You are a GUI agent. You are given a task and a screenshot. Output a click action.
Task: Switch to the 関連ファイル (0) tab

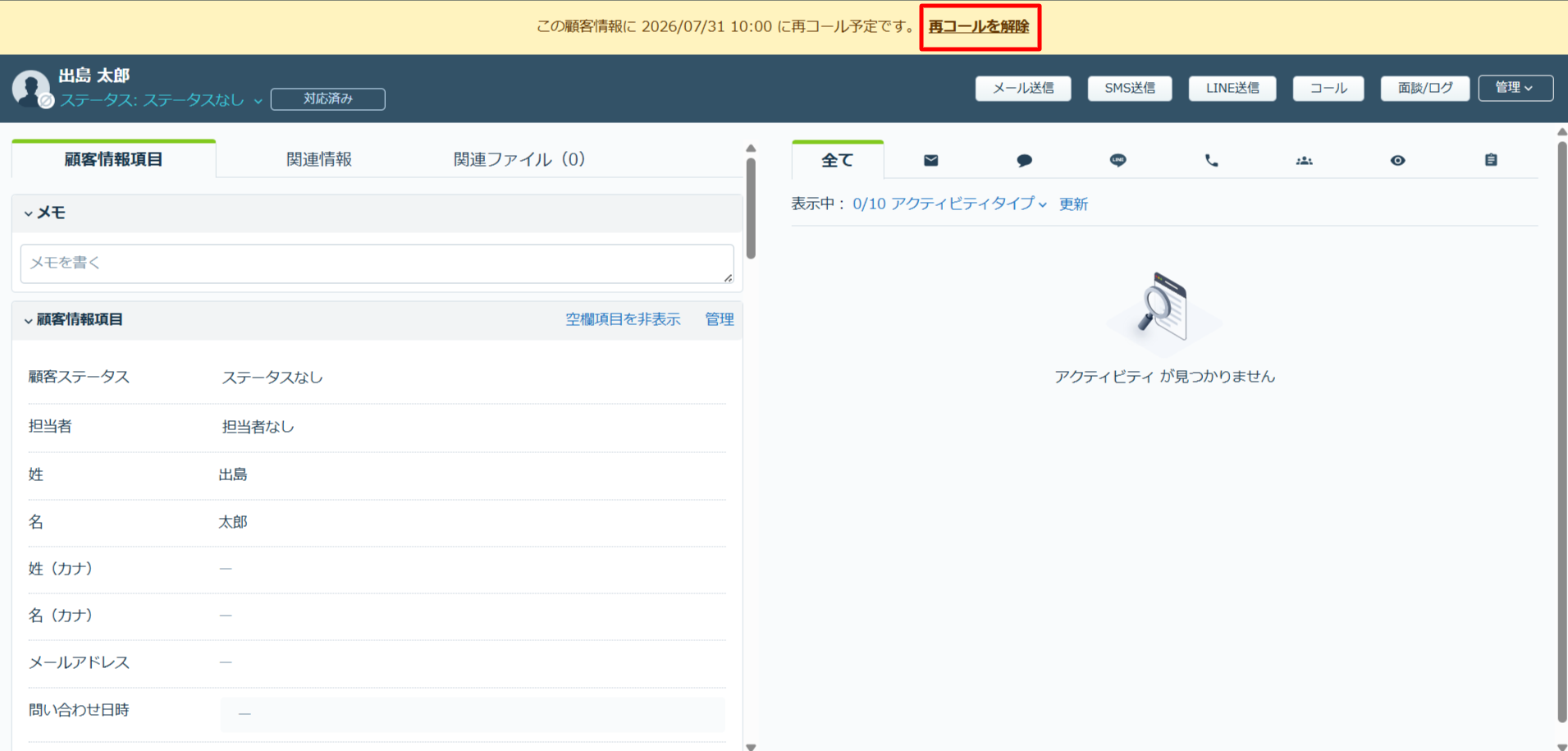pos(519,159)
